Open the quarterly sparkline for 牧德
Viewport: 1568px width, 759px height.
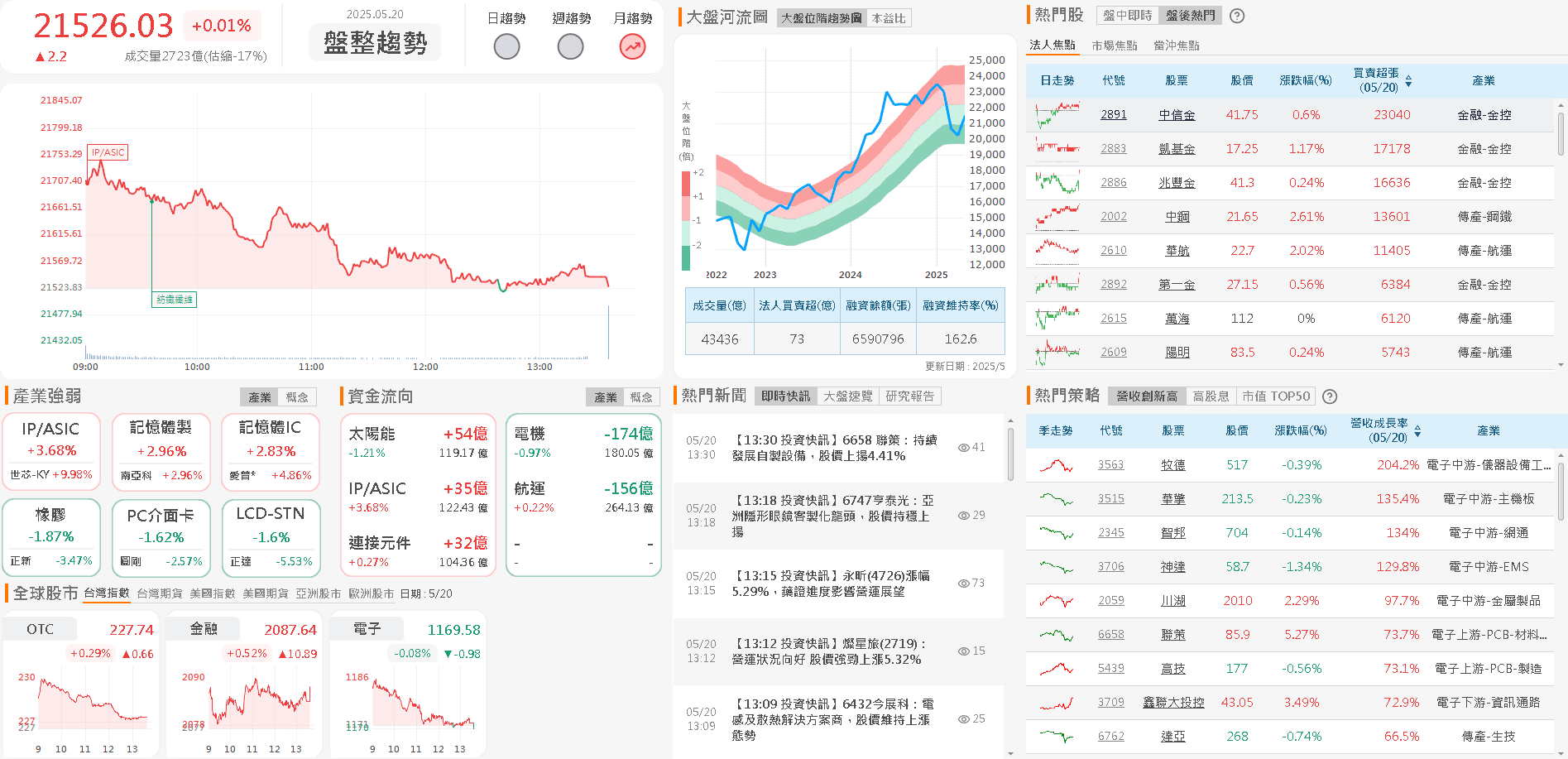1056,465
